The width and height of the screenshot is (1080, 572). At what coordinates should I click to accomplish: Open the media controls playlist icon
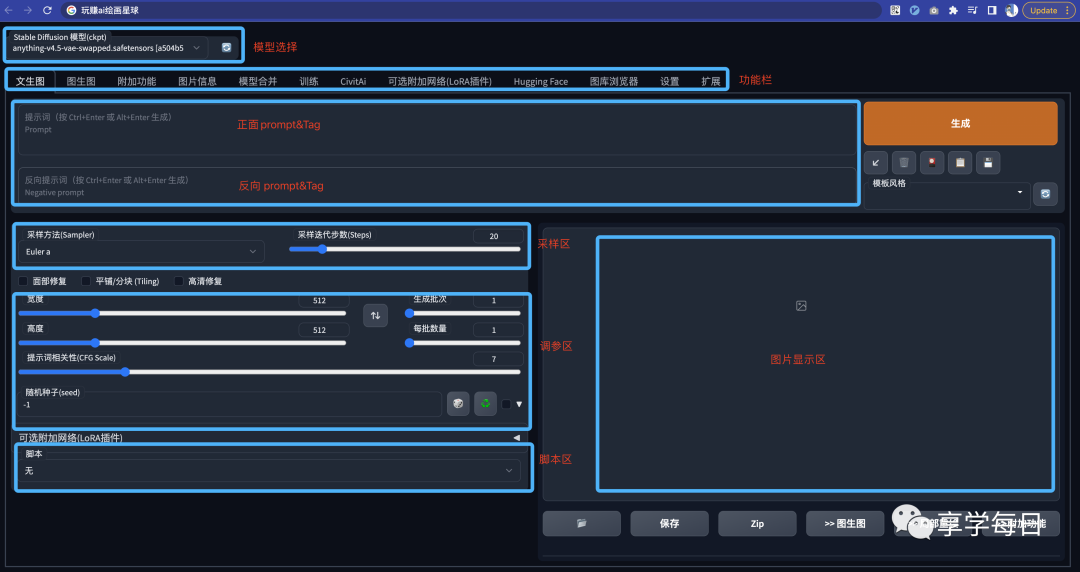972,10
